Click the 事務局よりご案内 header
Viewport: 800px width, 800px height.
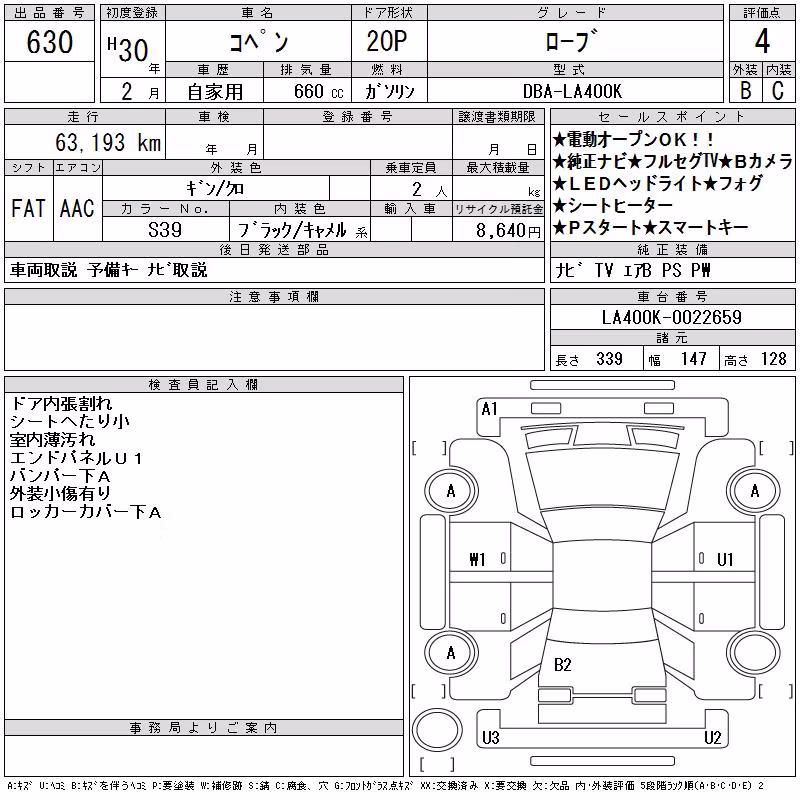pos(204,728)
